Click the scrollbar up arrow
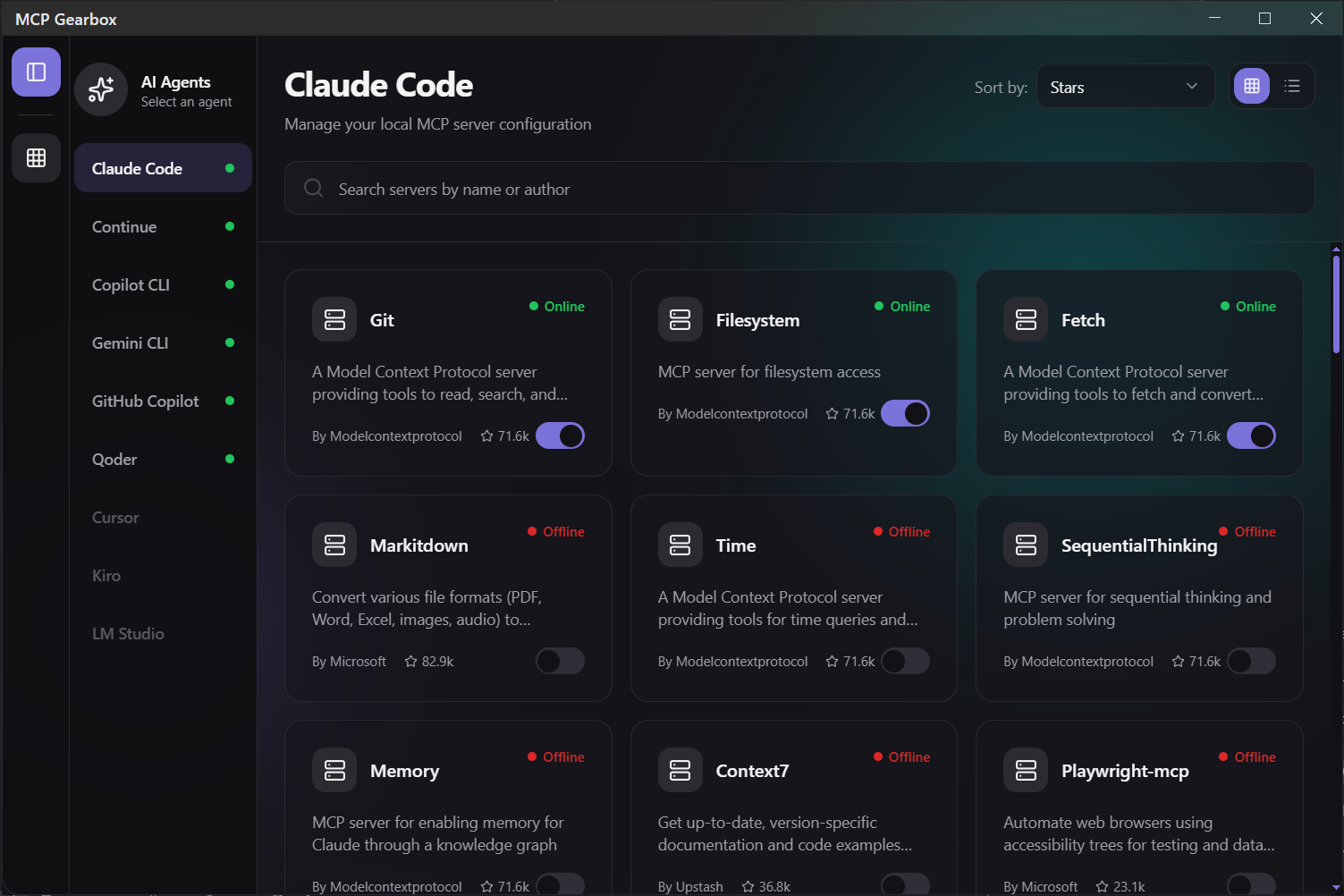This screenshot has height=896, width=1344. [1336, 249]
